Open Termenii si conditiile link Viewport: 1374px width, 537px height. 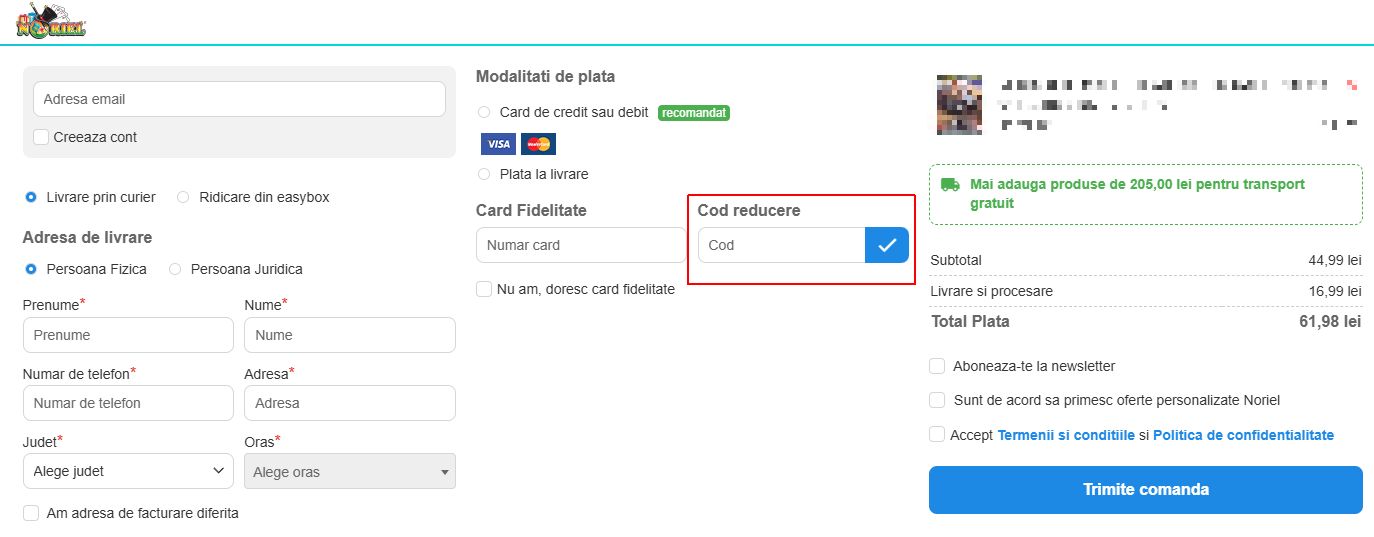tap(1066, 435)
